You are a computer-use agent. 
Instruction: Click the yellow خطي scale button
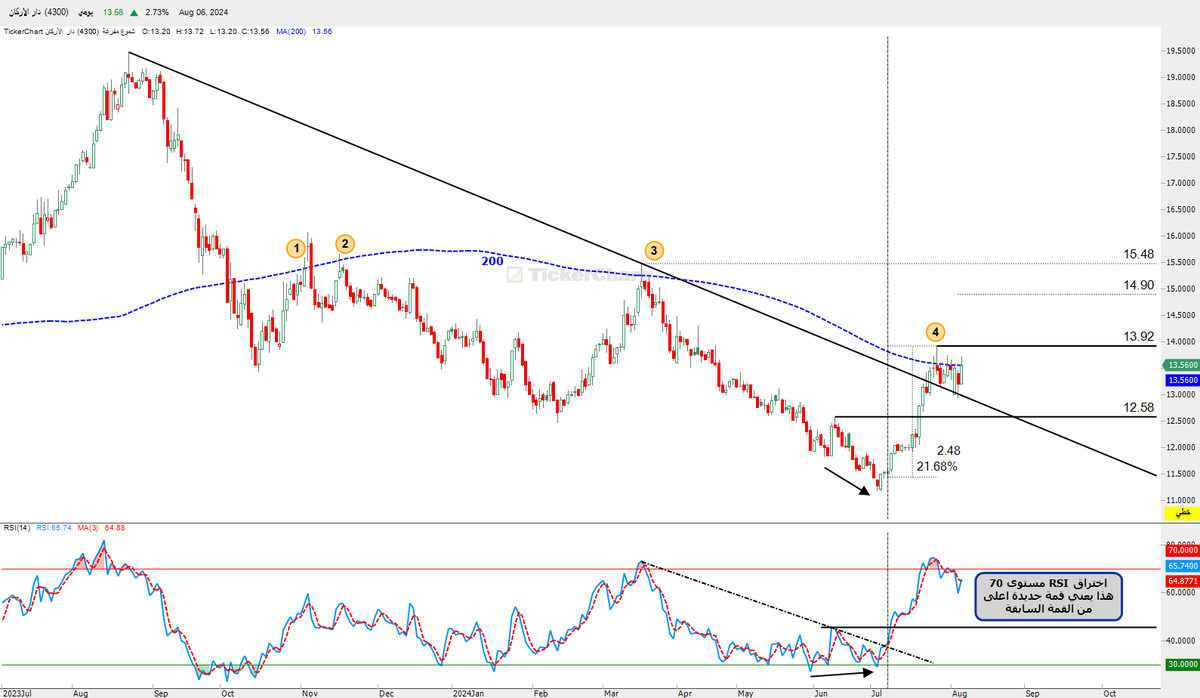tap(1182, 512)
